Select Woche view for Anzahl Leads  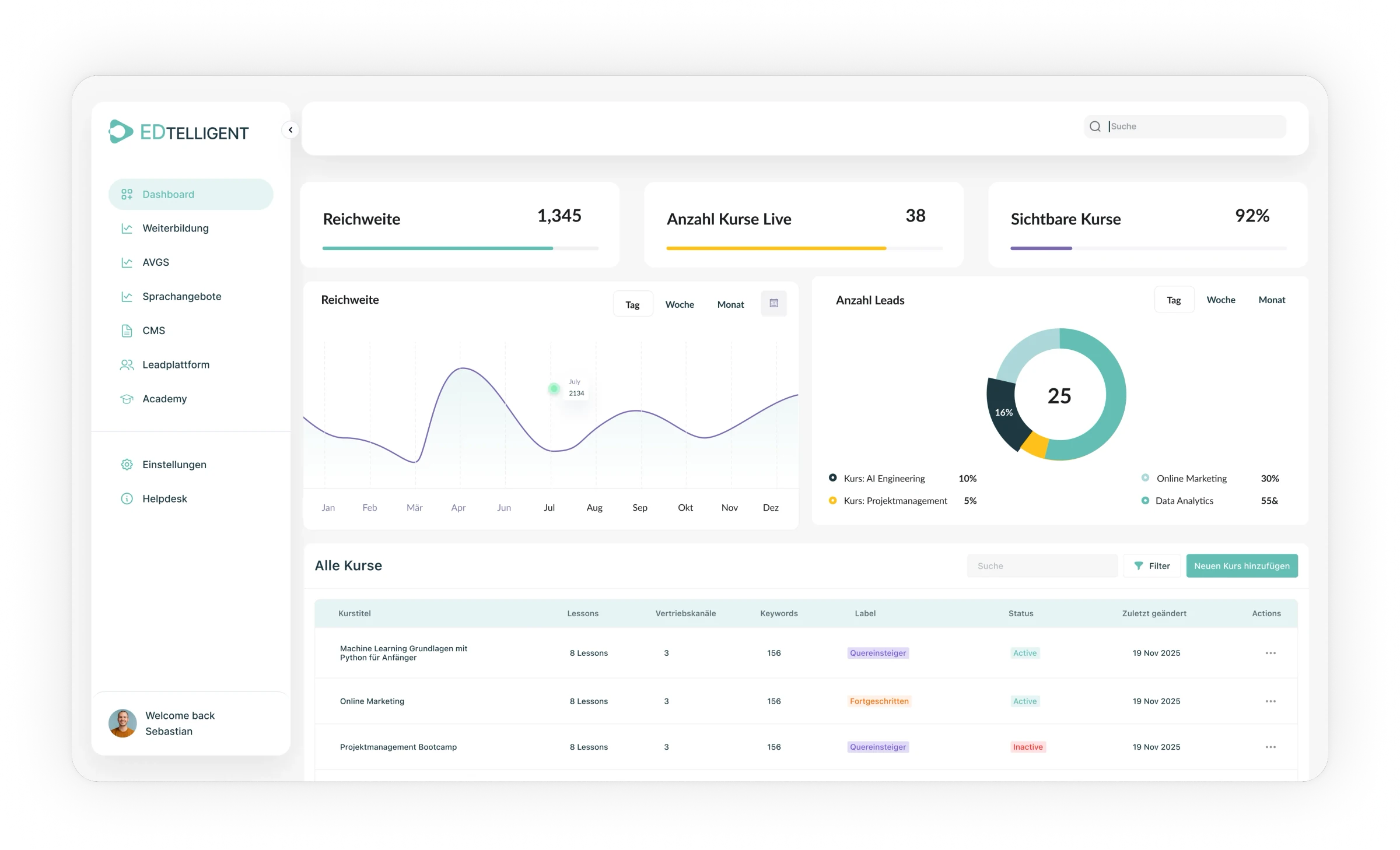coord(1221,300)
